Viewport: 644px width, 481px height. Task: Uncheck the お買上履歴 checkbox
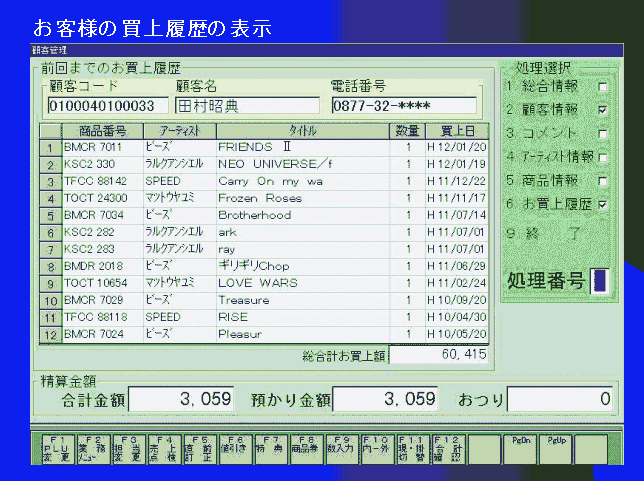click(x=602, y=204)
